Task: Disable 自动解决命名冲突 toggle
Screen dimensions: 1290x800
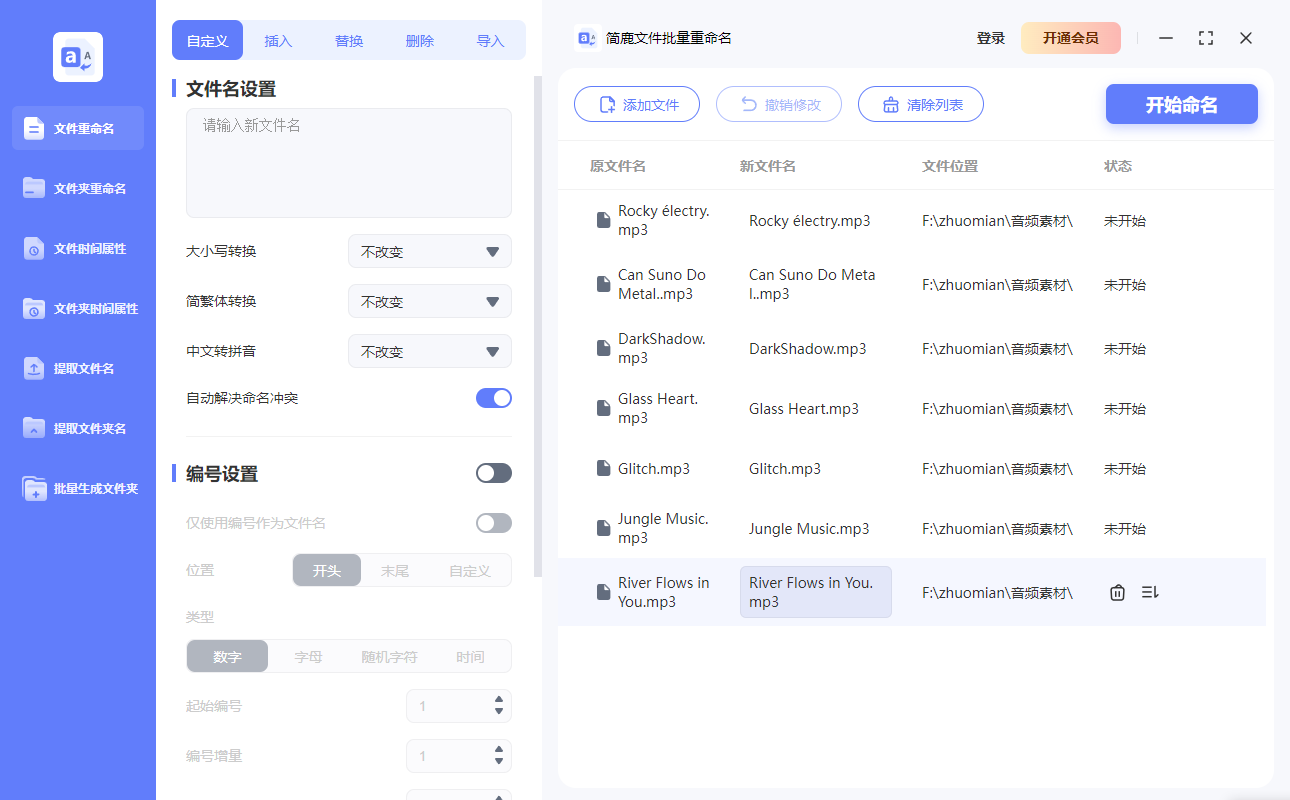Action: pos(493,397)
